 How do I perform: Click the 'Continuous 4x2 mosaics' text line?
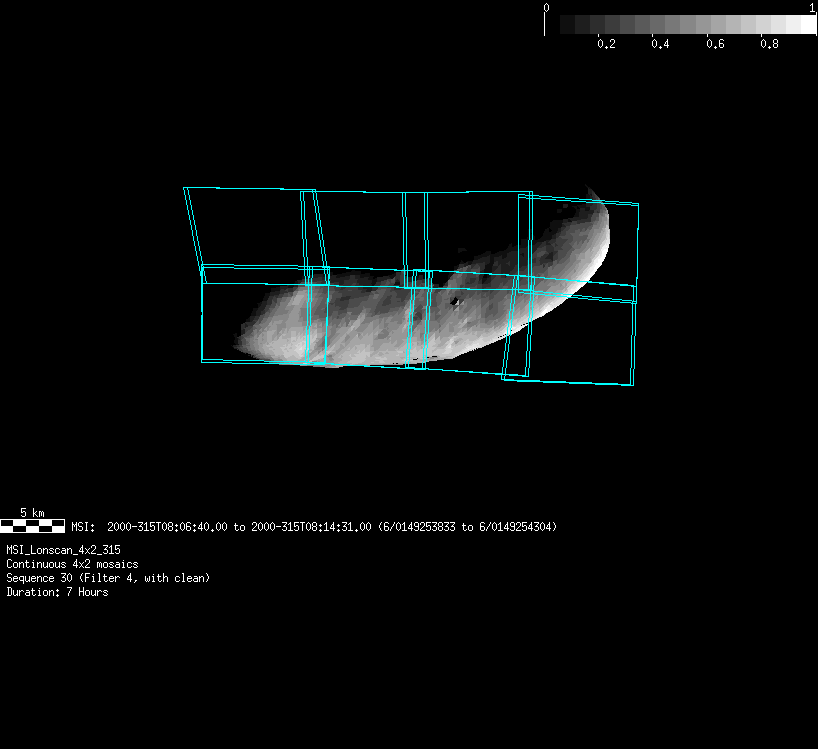[72, 564]
